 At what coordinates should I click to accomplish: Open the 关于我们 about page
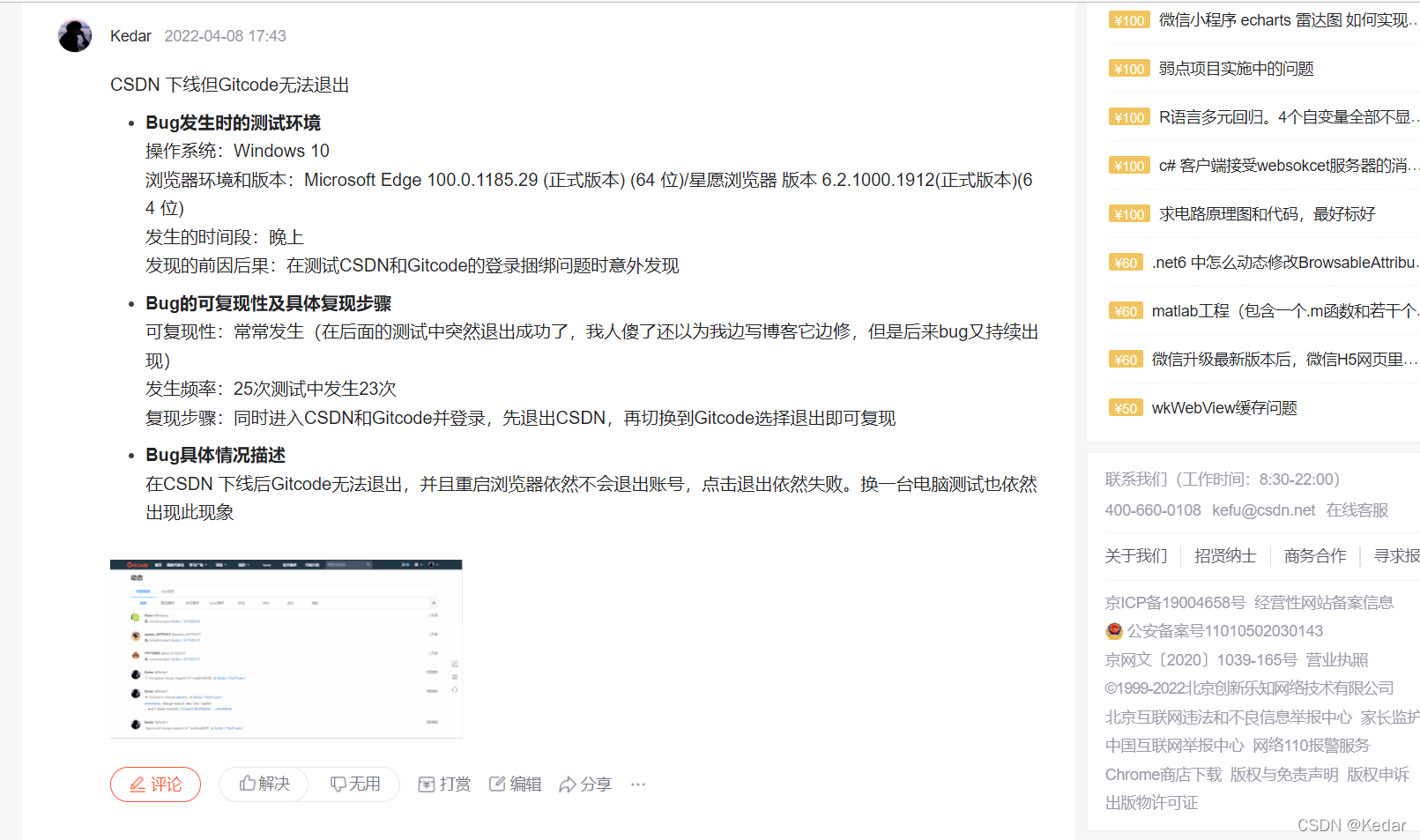pos(1135,555)
